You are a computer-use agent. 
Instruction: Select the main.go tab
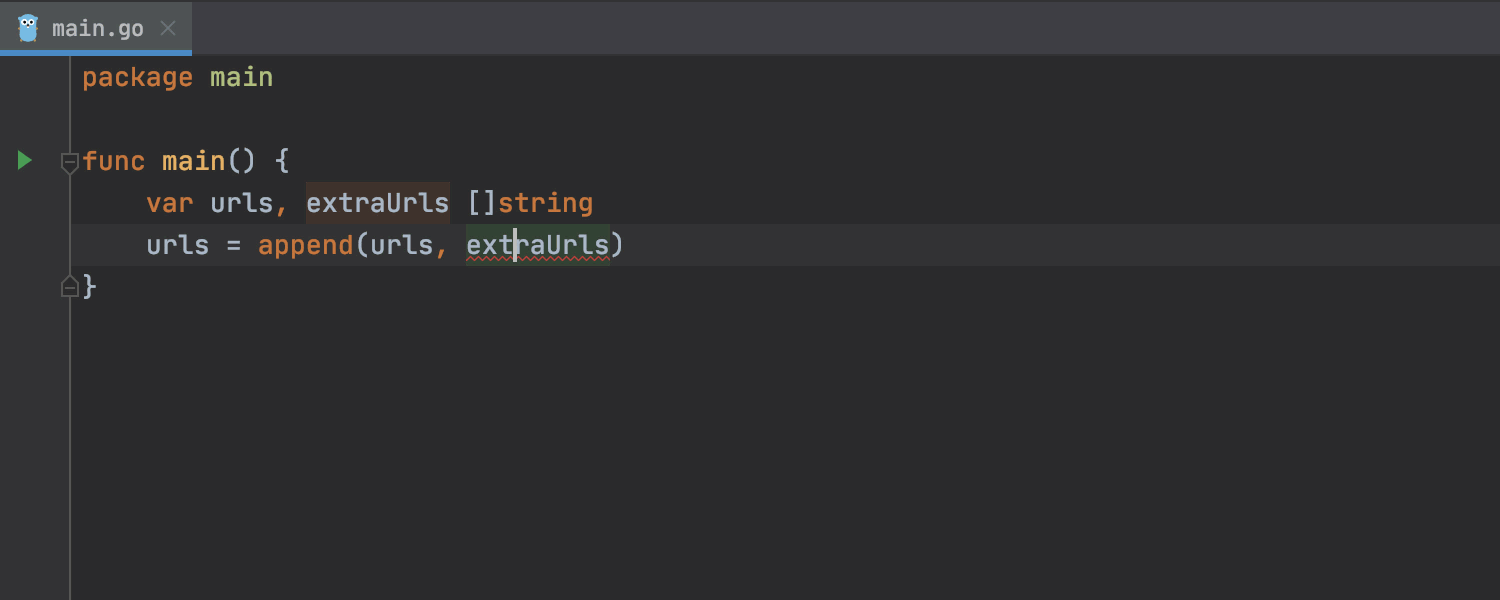[x=98, y=28]
